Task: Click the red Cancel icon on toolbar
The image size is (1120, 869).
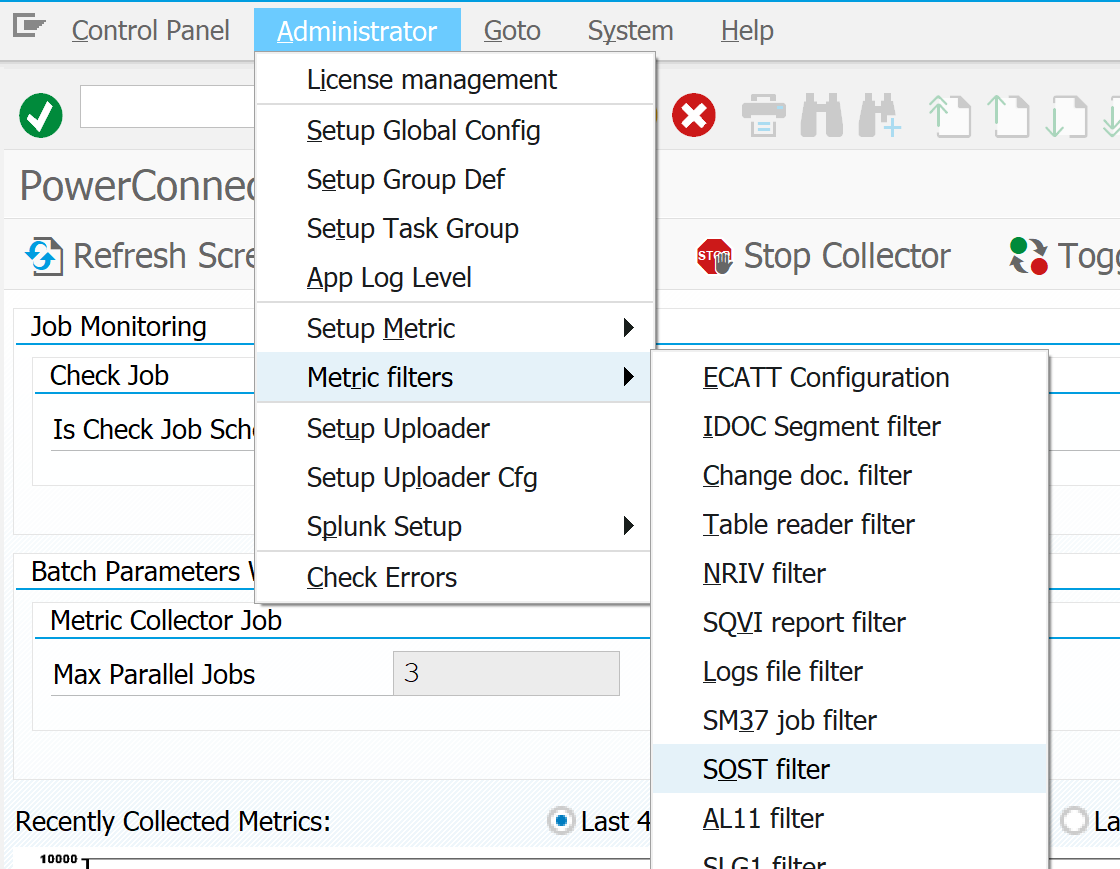Action: 693,115
